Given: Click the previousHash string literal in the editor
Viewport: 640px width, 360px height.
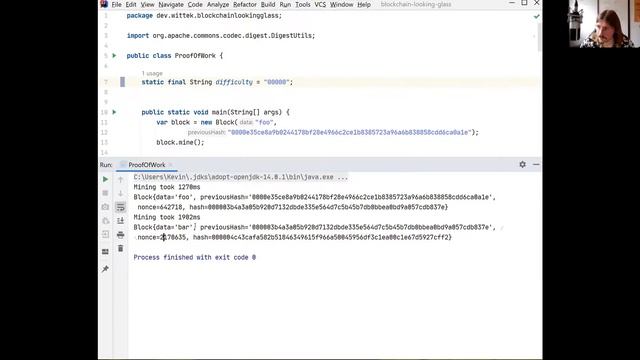Looking at the screenshot, I should point(350,132).
